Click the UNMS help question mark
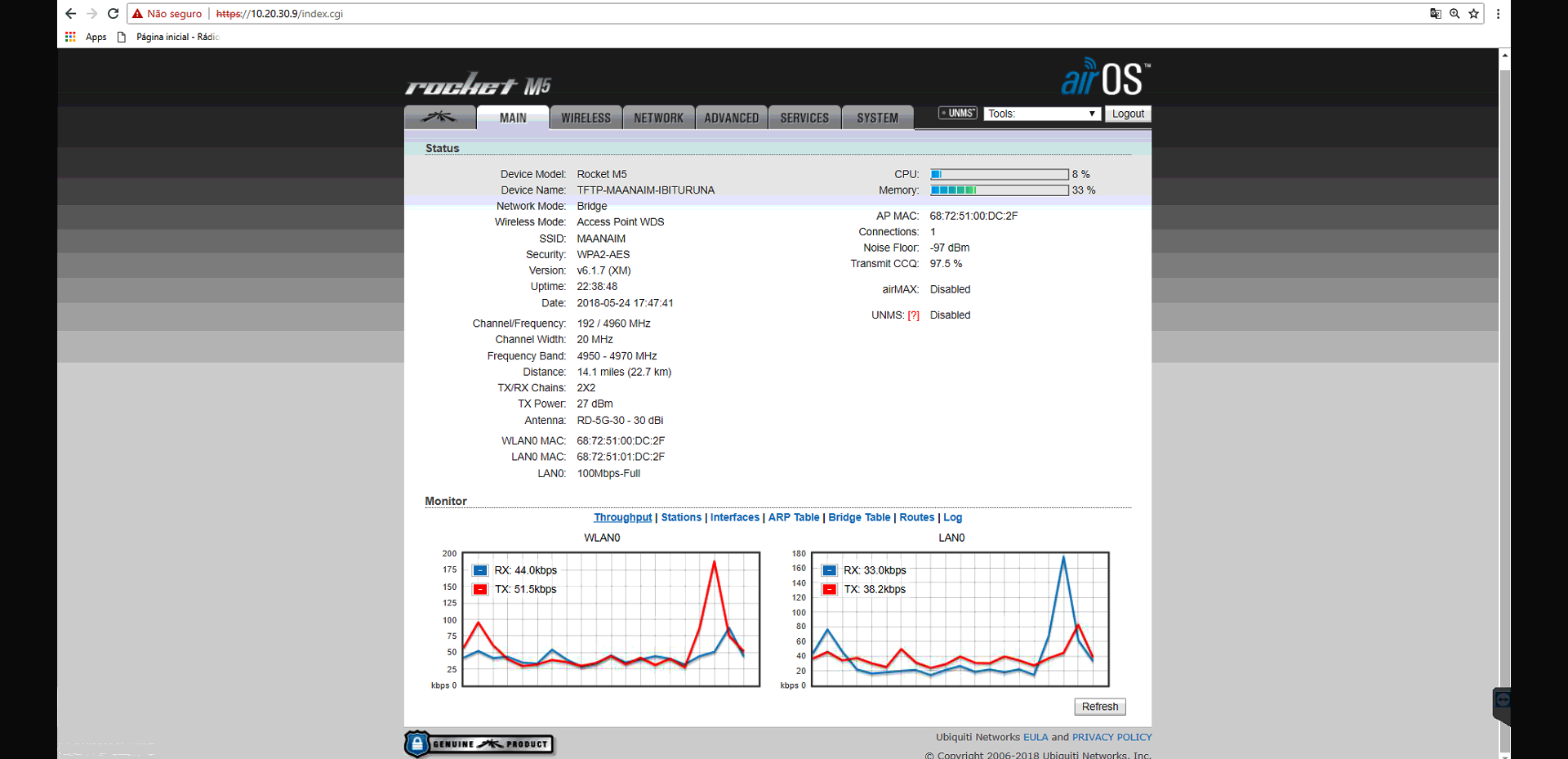 pos(914,315)
